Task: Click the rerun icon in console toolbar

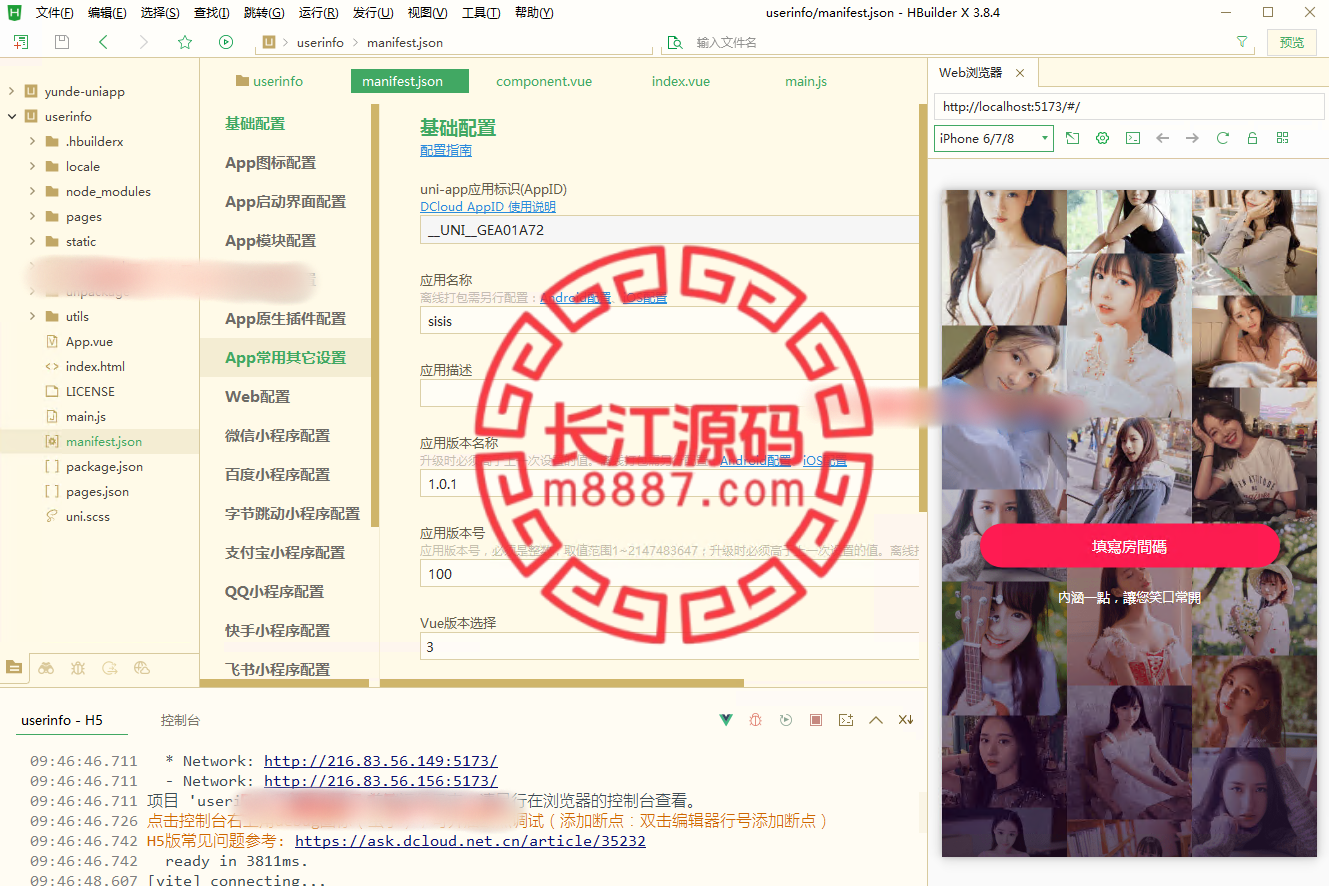Action: click(x=786, y=720)
